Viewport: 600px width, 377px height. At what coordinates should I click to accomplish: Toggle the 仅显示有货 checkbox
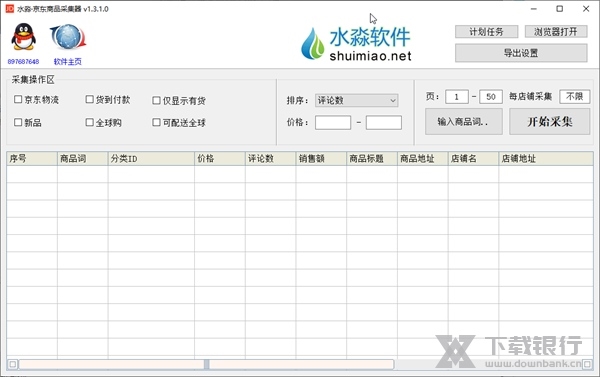156,100
